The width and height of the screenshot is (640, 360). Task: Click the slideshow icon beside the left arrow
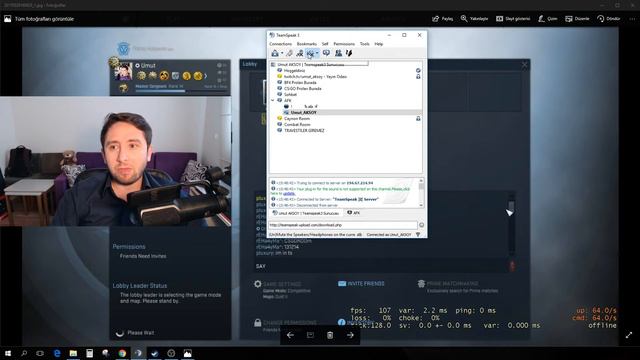(x=310, y=335)
